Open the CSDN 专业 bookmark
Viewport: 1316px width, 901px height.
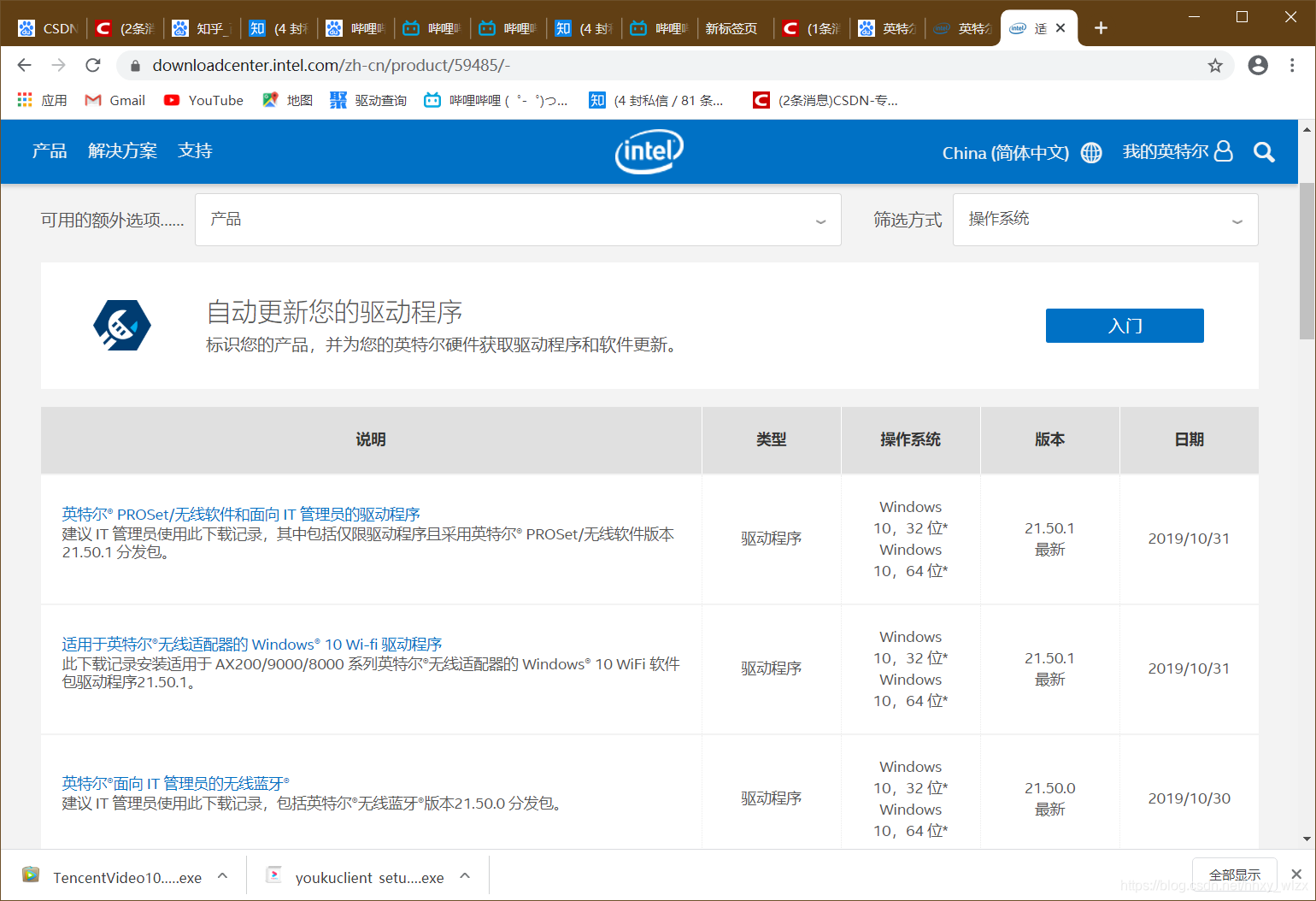coord(825,100)
